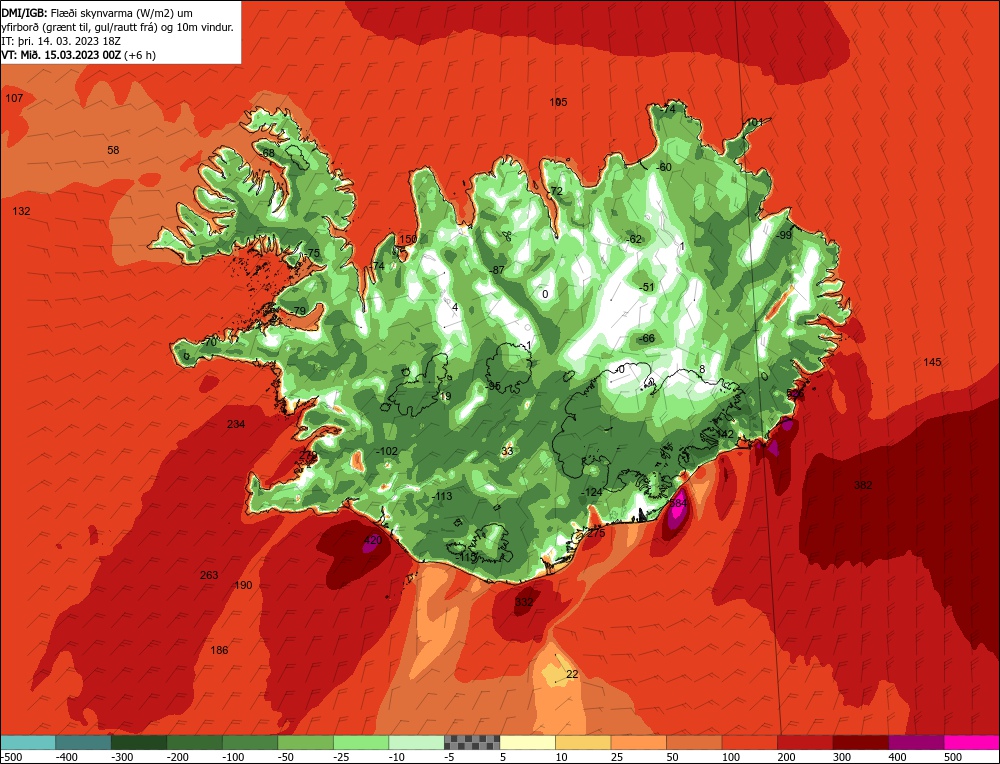Click the positive 300 label on the legend

[842, 757]
